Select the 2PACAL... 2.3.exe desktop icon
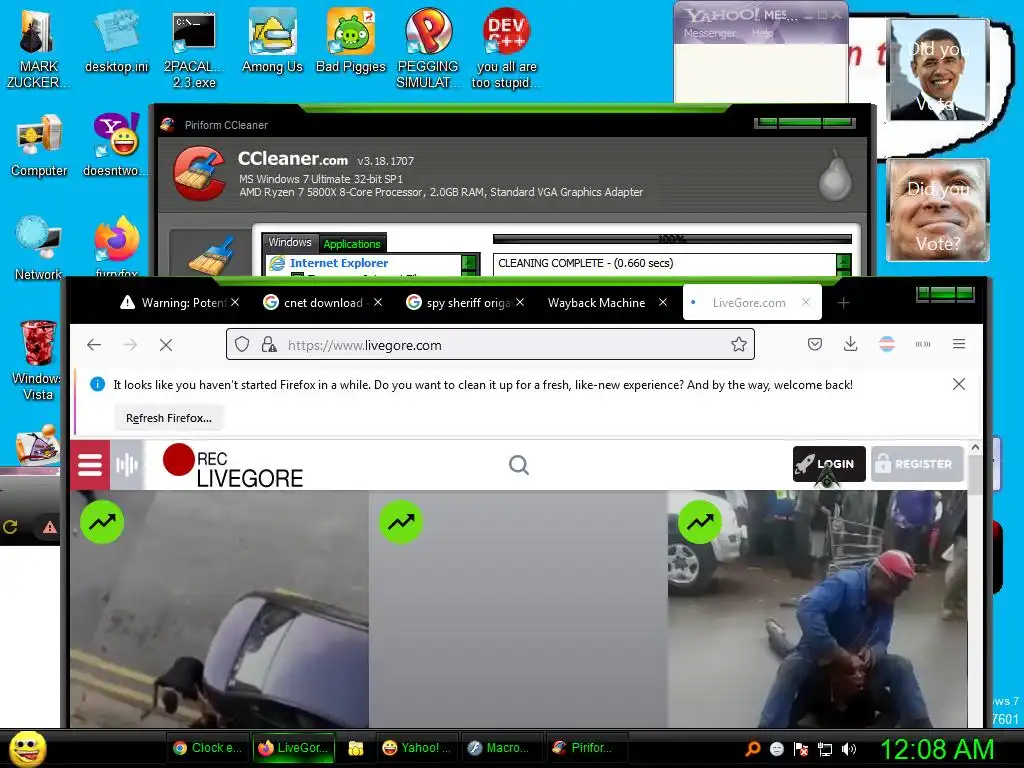1024x768 pixels. [194, 50]
